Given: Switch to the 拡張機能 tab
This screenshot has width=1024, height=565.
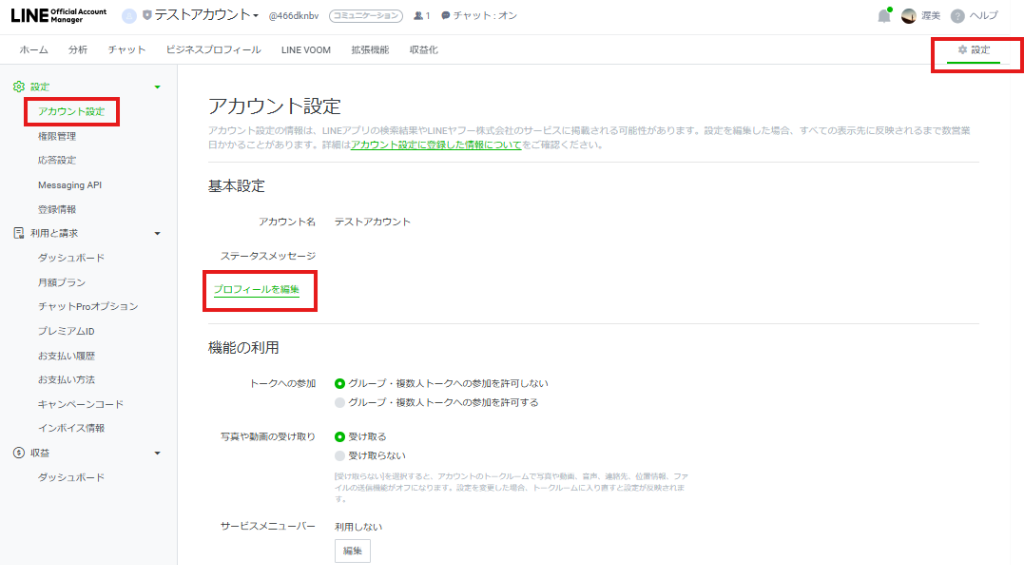Looking at the screenshot, I should coord(370,50).
